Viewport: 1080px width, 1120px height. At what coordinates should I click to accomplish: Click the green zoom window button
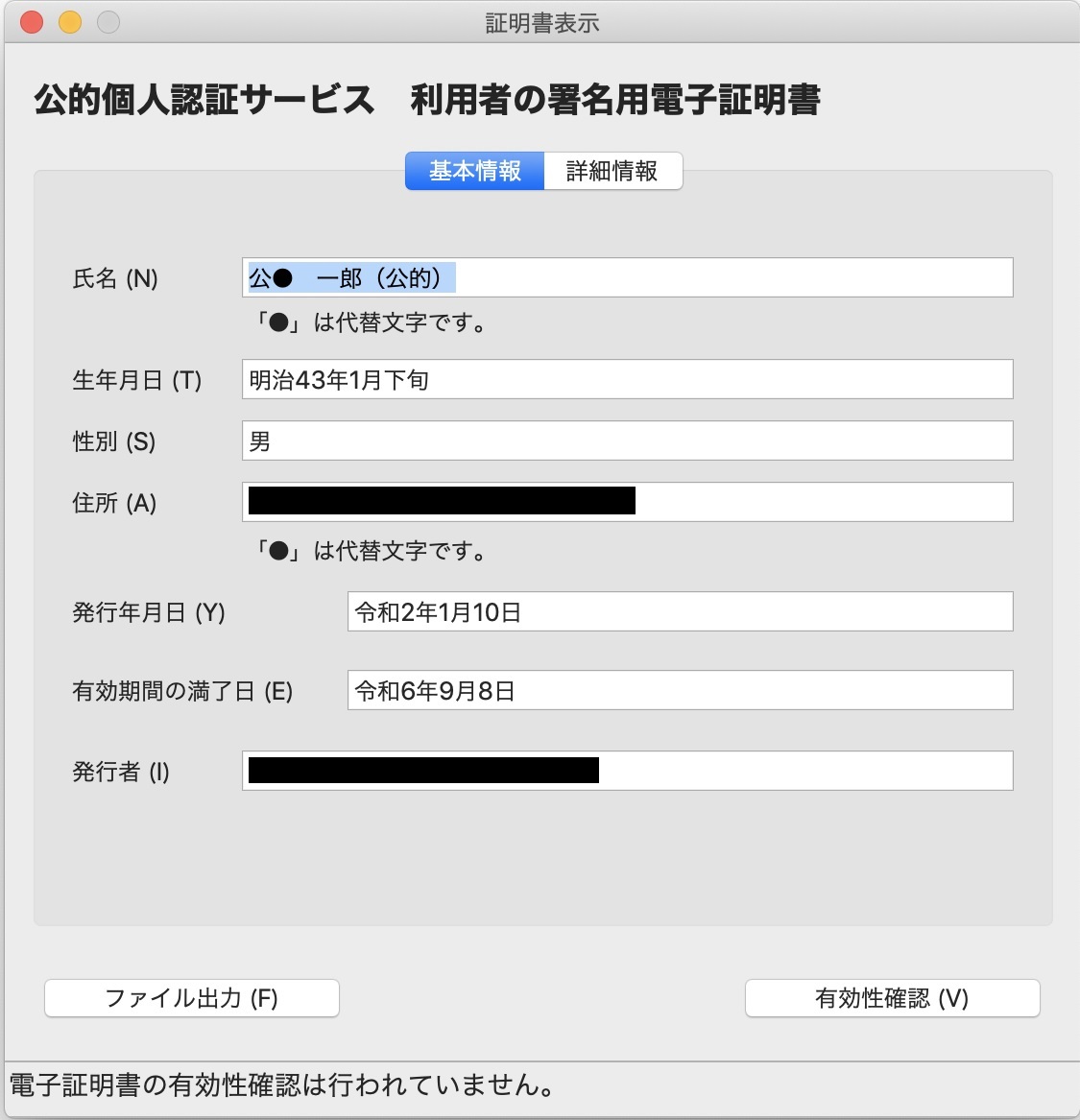(x=107, y=20)
